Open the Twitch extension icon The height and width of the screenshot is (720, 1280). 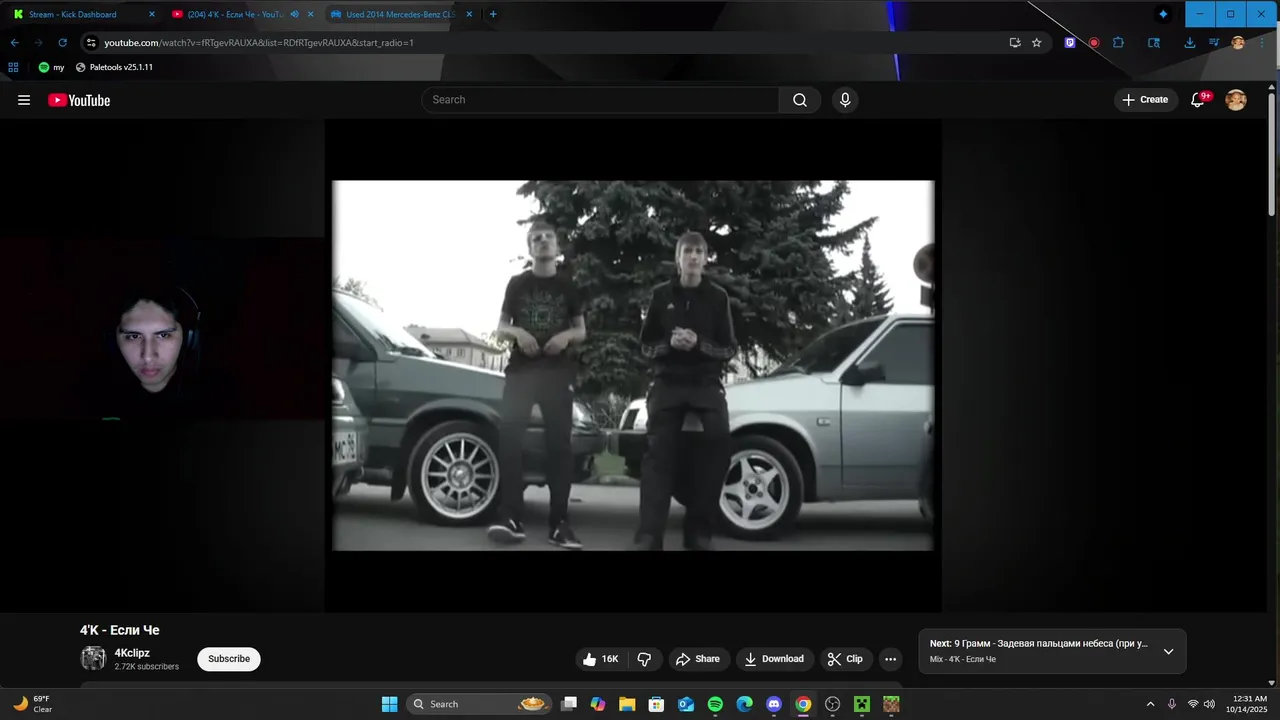tap(1070, 43)
